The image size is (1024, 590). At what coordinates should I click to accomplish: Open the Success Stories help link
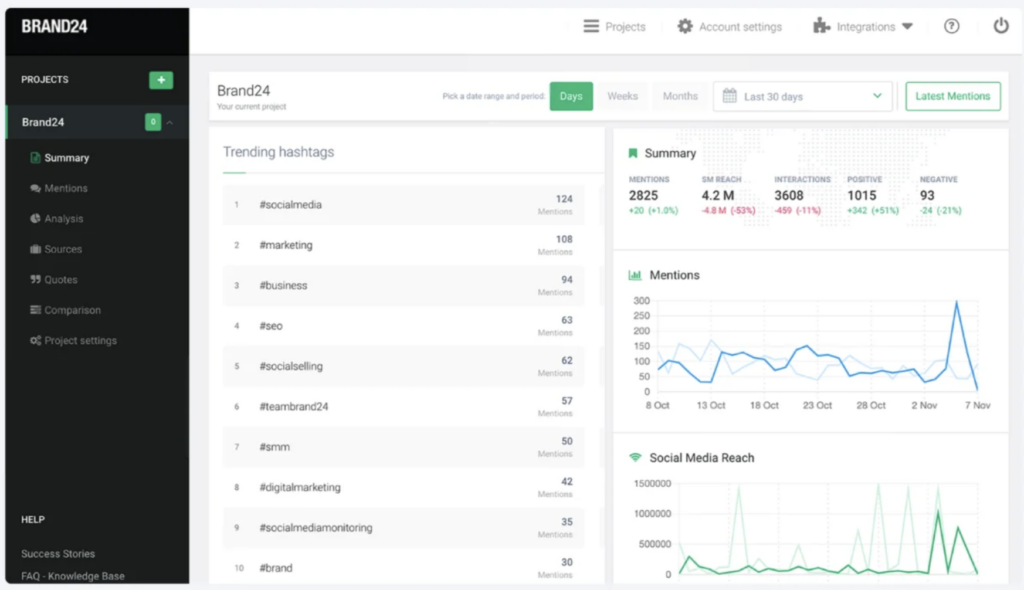click(58, 553)
